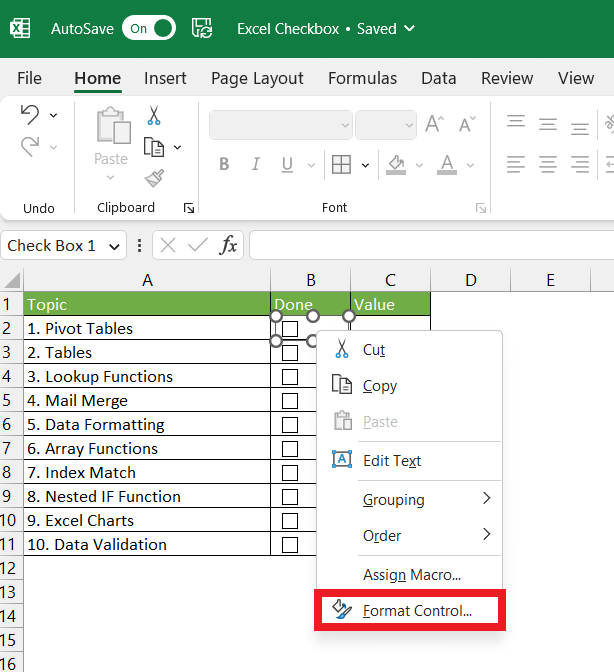Viewport: 614px width, 672px height.
Task: Click the Align Right icon
Action: coord(580,165)
